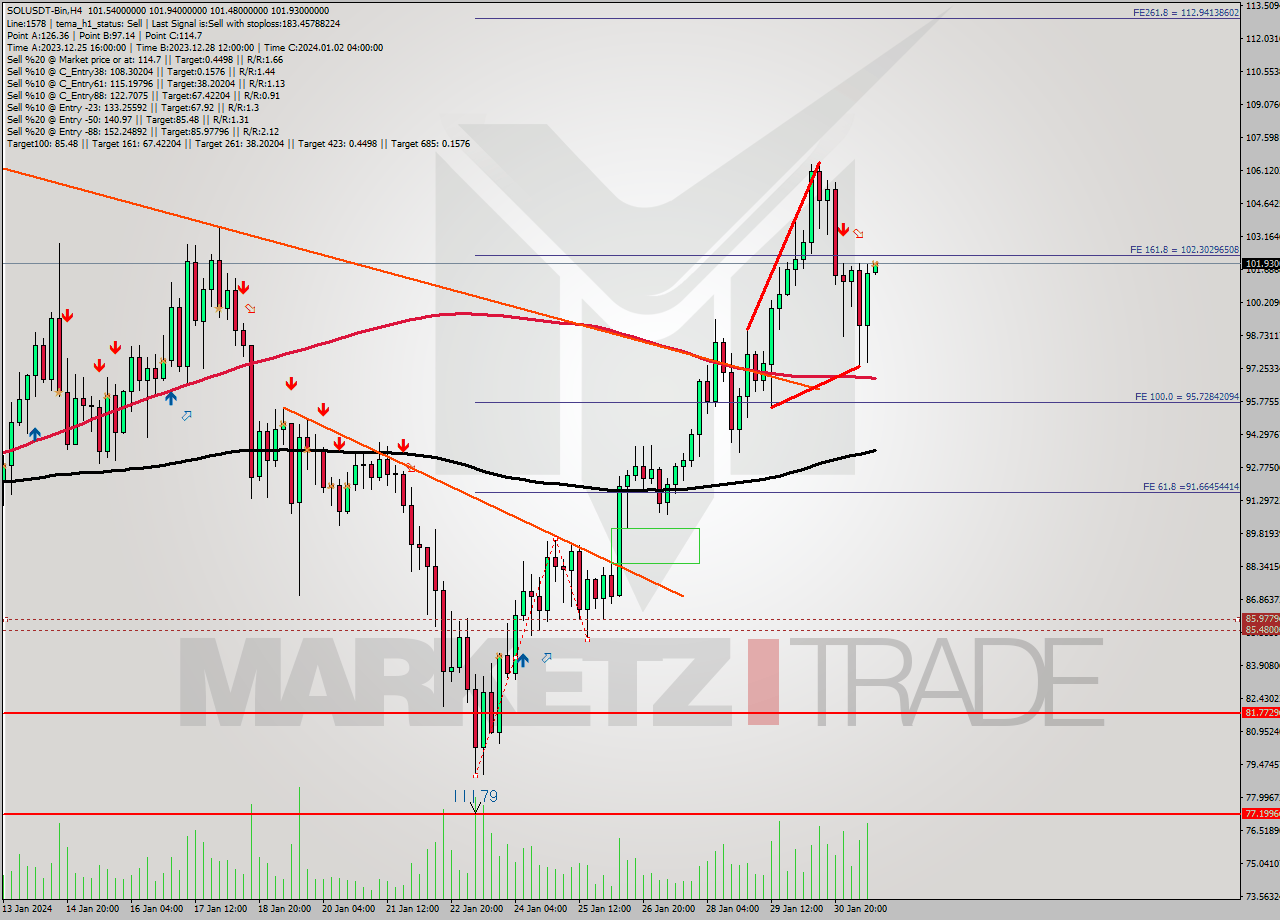This screenshot has height=920, width=1280.
Task: Click the 86.8637 price axis label
Action: [x=1261, y=599]
